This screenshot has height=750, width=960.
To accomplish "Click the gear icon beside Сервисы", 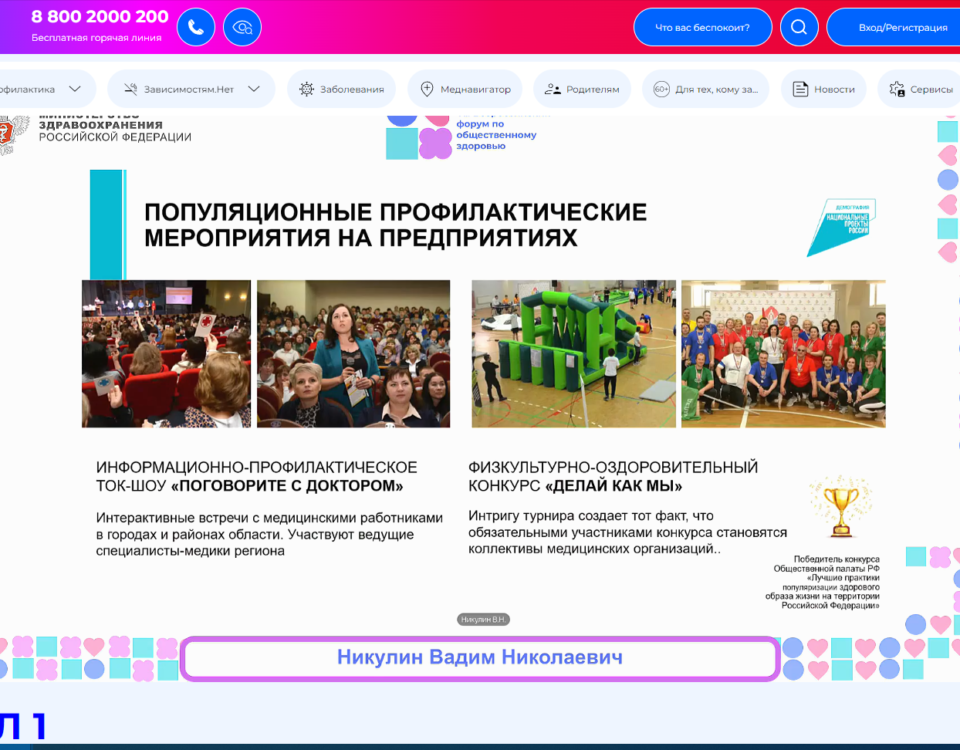I will coord(897,89).
